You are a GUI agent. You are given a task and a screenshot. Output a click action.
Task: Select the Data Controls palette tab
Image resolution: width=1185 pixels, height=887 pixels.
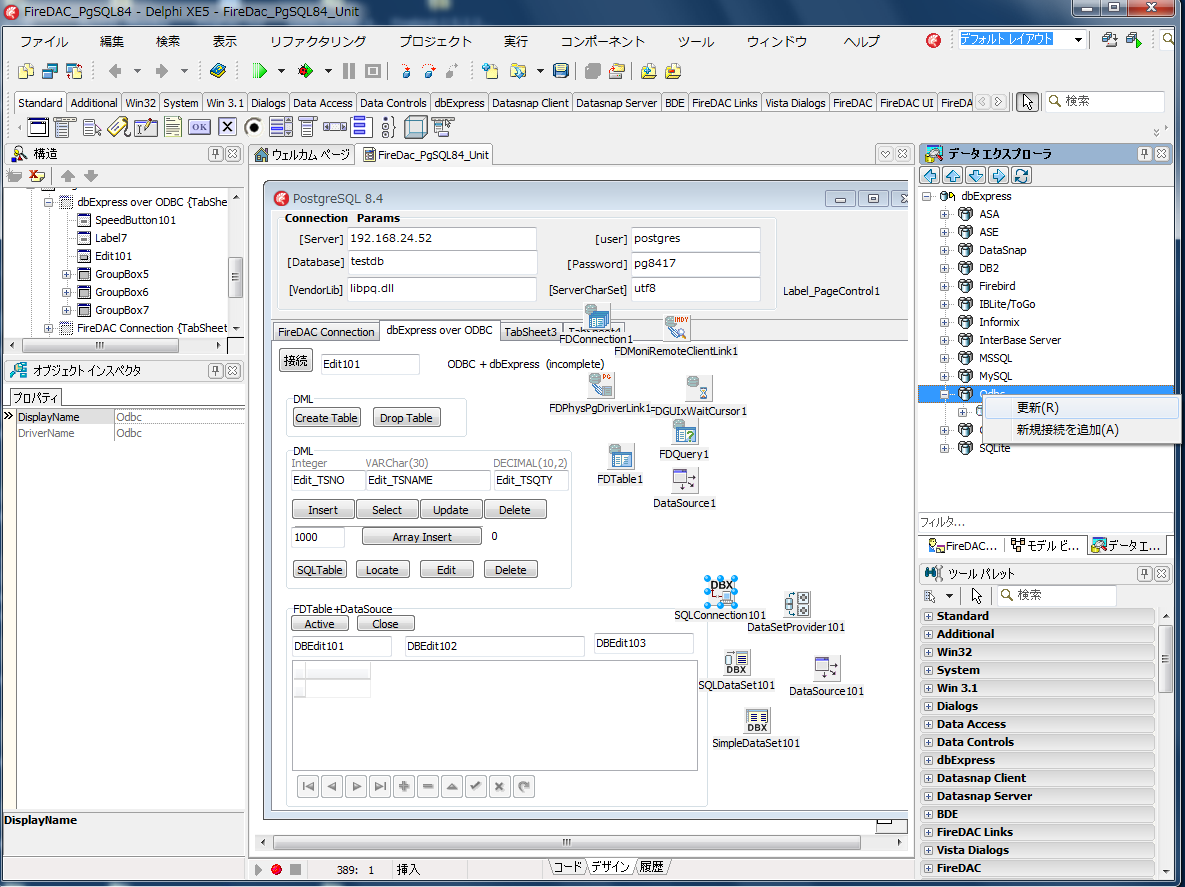tap(393, 103)
